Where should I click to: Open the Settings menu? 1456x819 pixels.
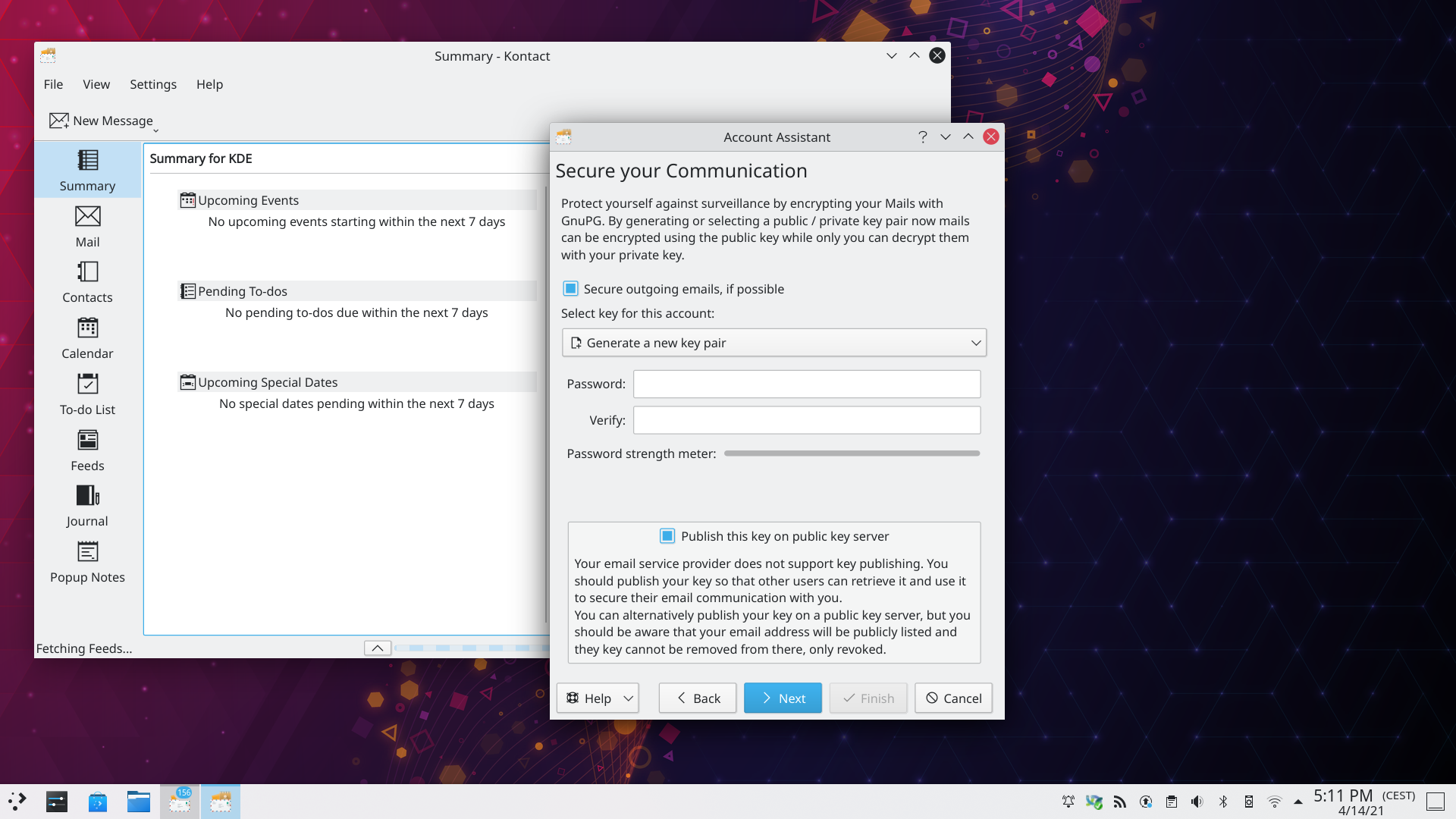pos(153,84)
